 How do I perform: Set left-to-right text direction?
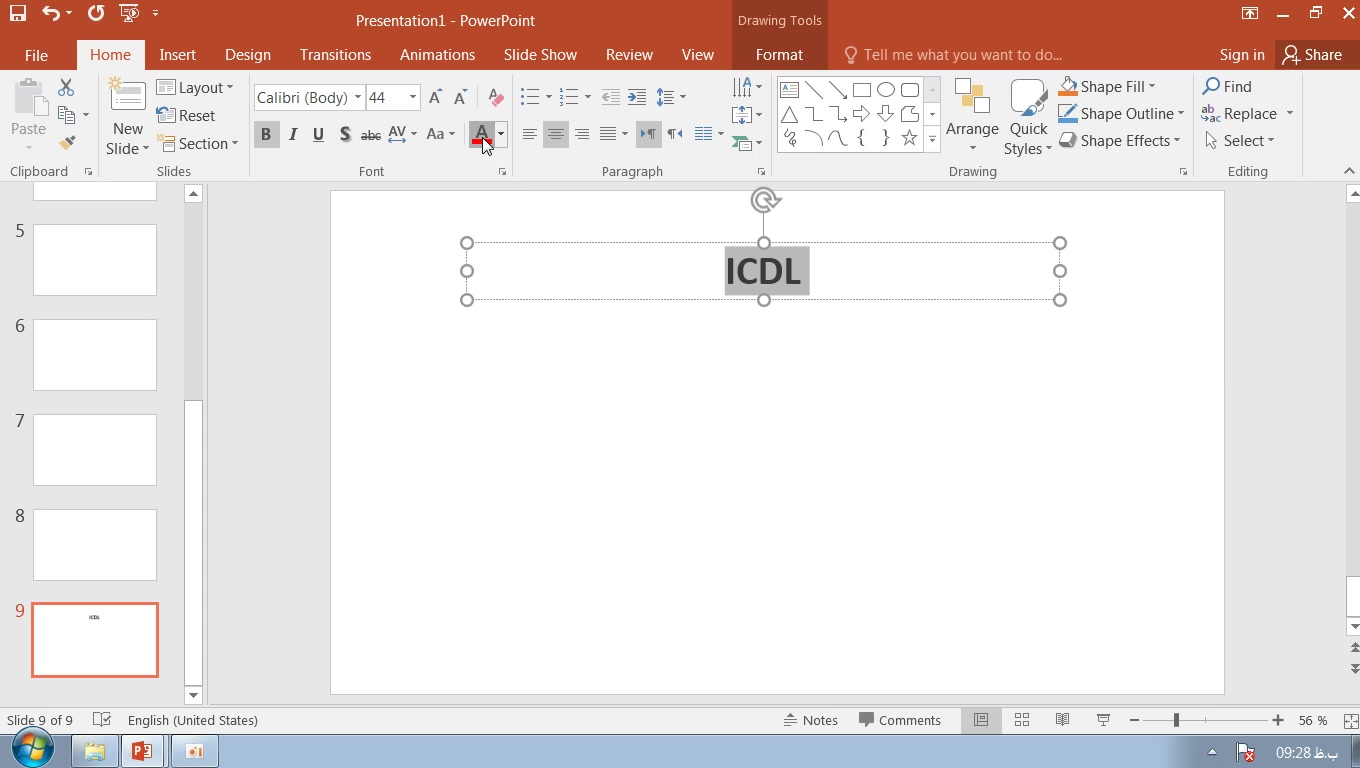(x=648, y=134)
